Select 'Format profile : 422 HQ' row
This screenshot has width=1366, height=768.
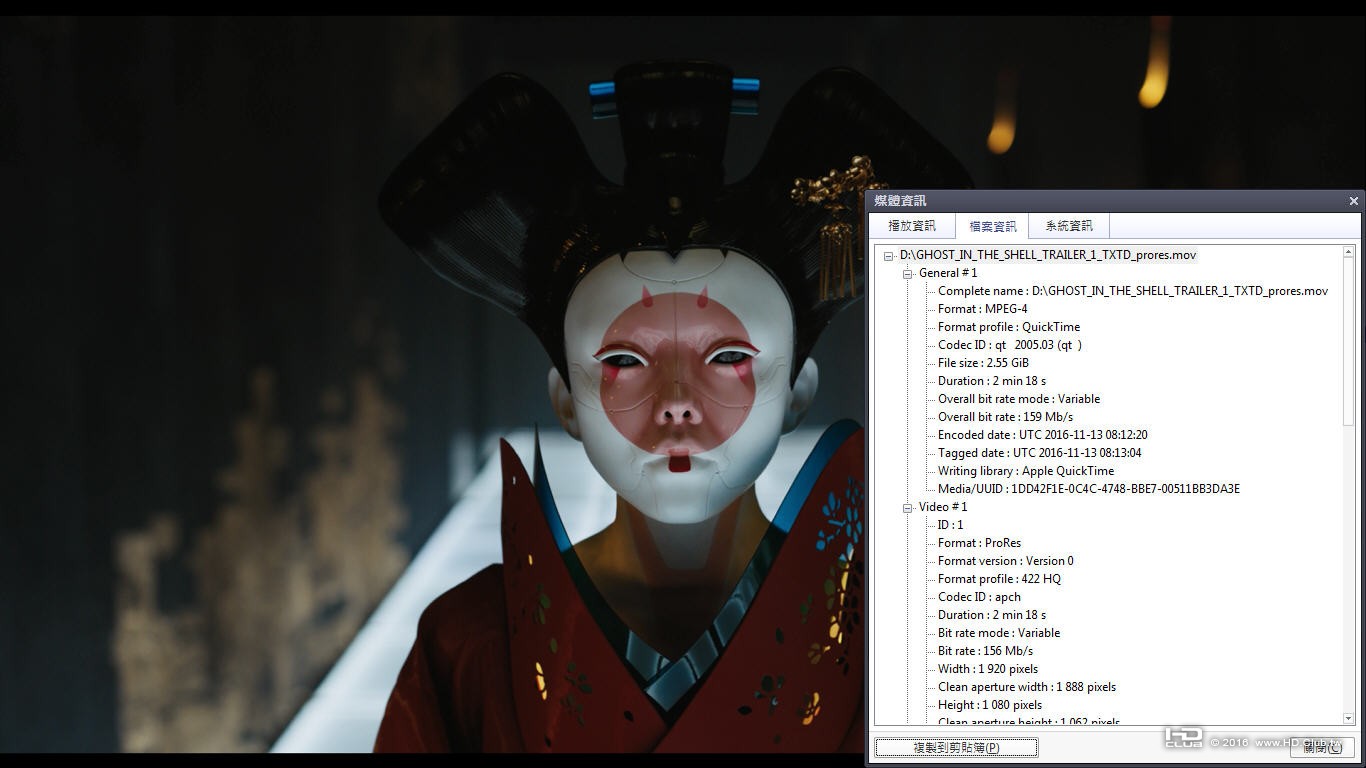tap(1000, 579)
